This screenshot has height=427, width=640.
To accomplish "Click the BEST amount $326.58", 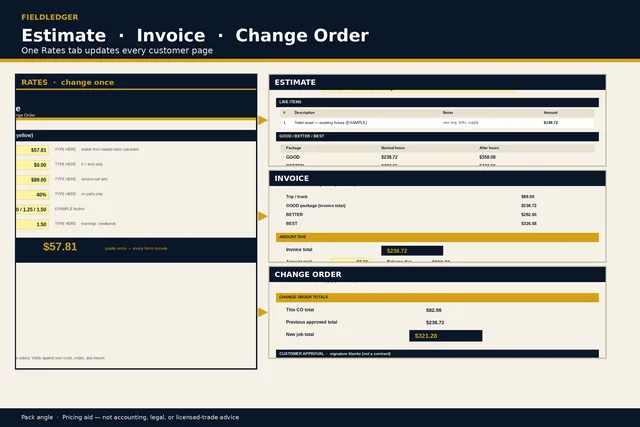I will click(529, 224).
